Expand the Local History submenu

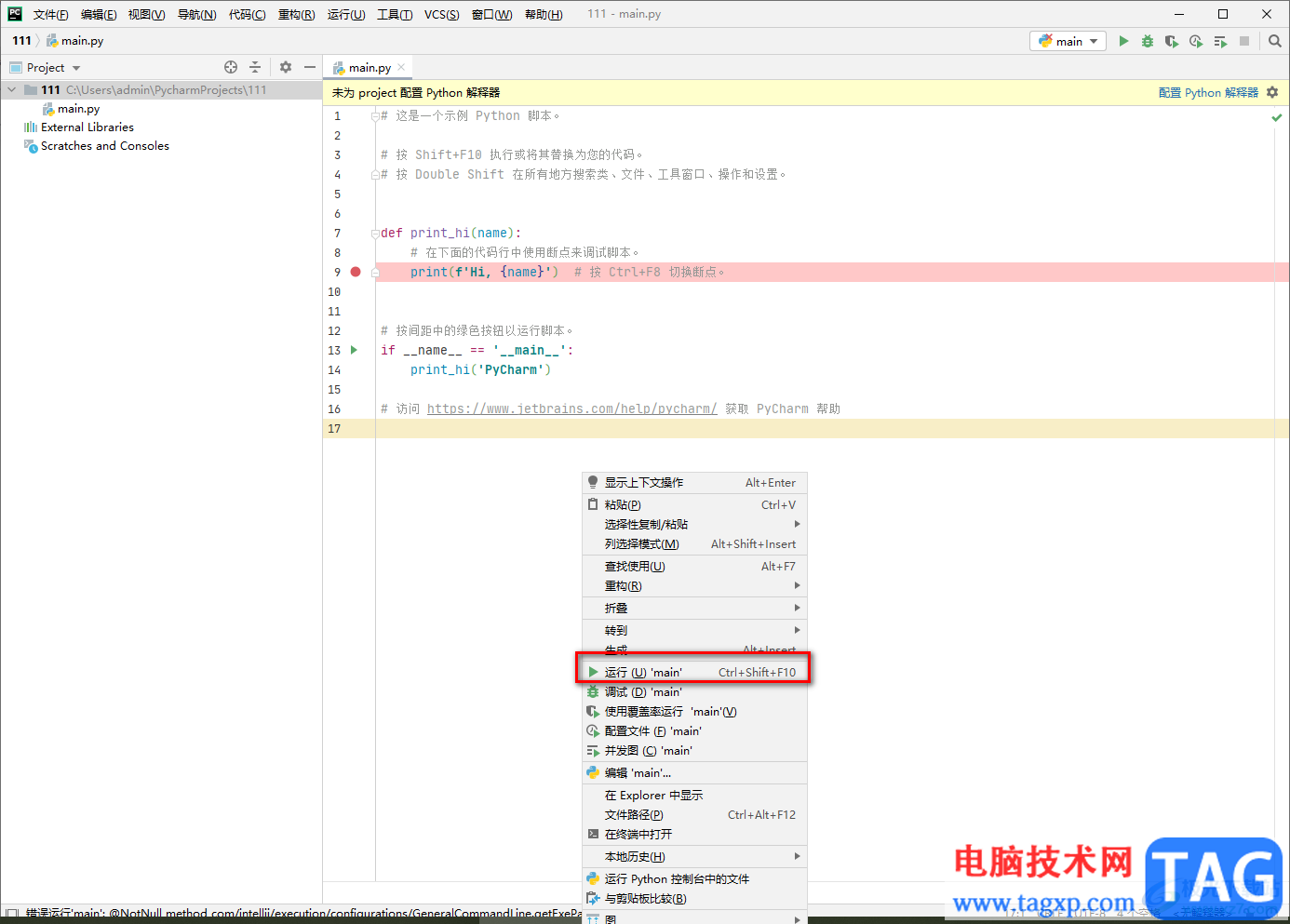694,856
